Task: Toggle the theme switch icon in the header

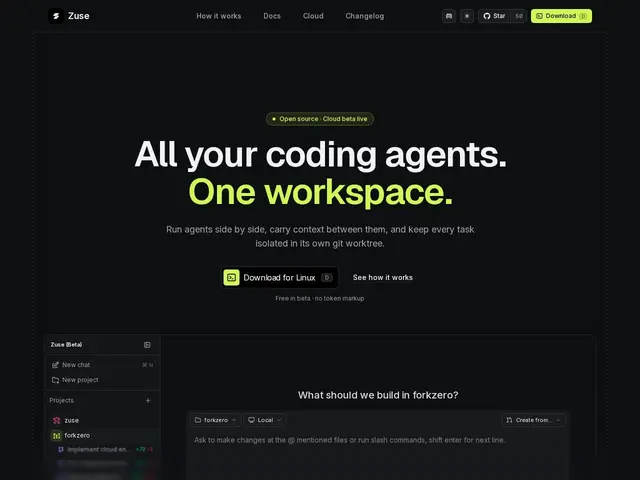Action: point(467,16)
